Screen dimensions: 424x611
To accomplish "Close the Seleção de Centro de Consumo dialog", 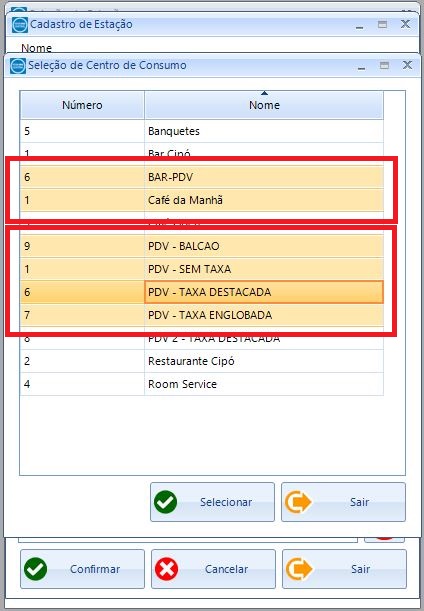I will coord(407,65).
